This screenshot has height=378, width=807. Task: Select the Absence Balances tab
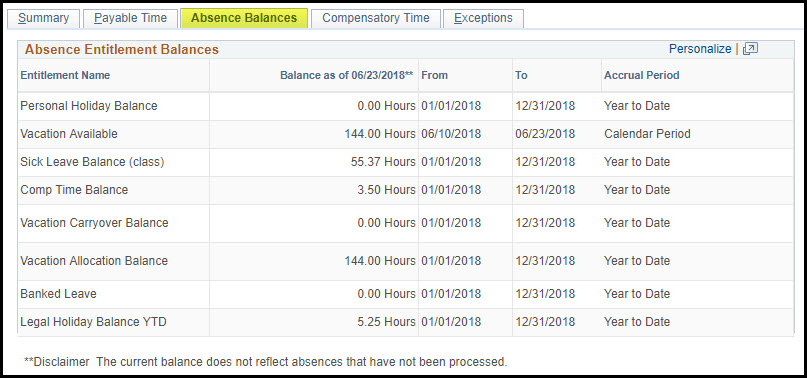(244, 18)
